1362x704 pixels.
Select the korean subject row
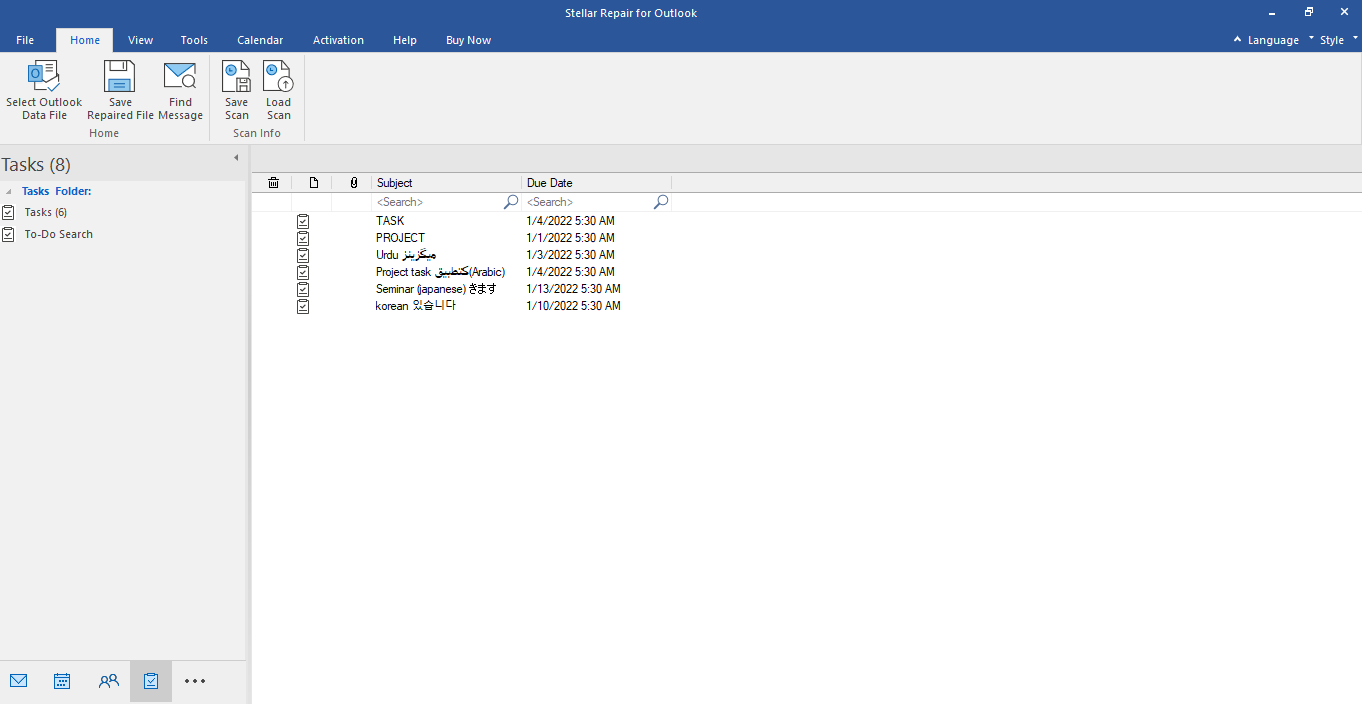416,306
